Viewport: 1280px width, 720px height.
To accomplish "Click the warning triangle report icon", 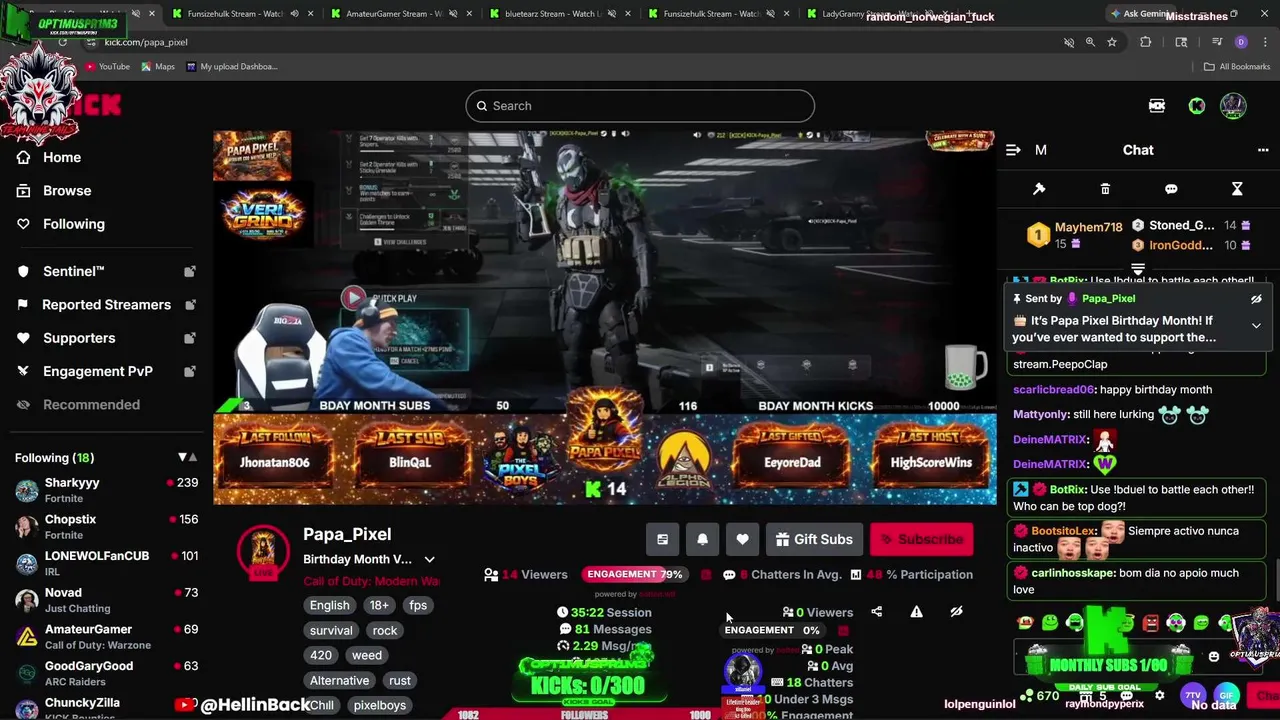I will [x=916, y=612].
